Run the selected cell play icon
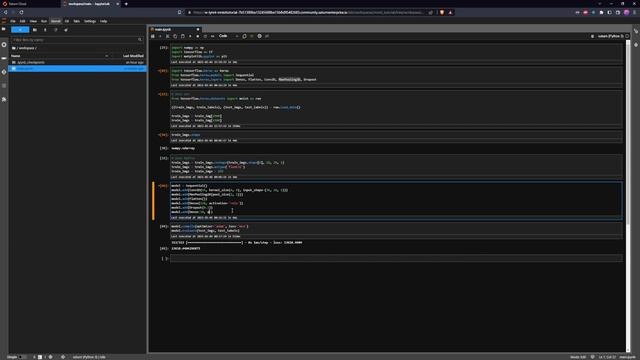 (x=190, y=36)
